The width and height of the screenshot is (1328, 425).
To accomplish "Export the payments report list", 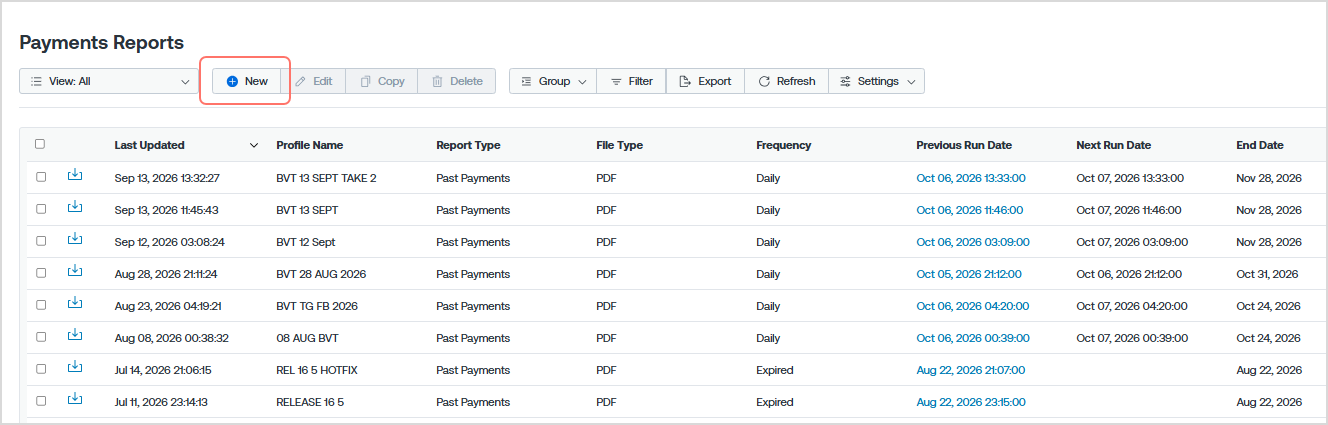I will pyautogui.click(x=705, y=81).
